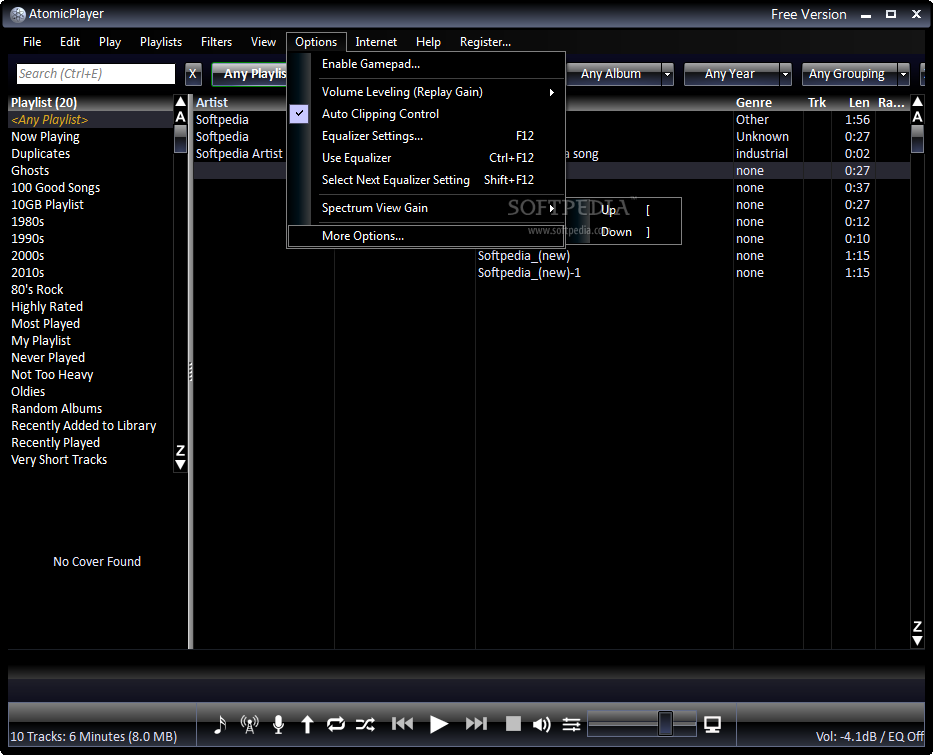Toggle shuffle mode
Viewport: 933px width, 755px height.
coord(365,724)
